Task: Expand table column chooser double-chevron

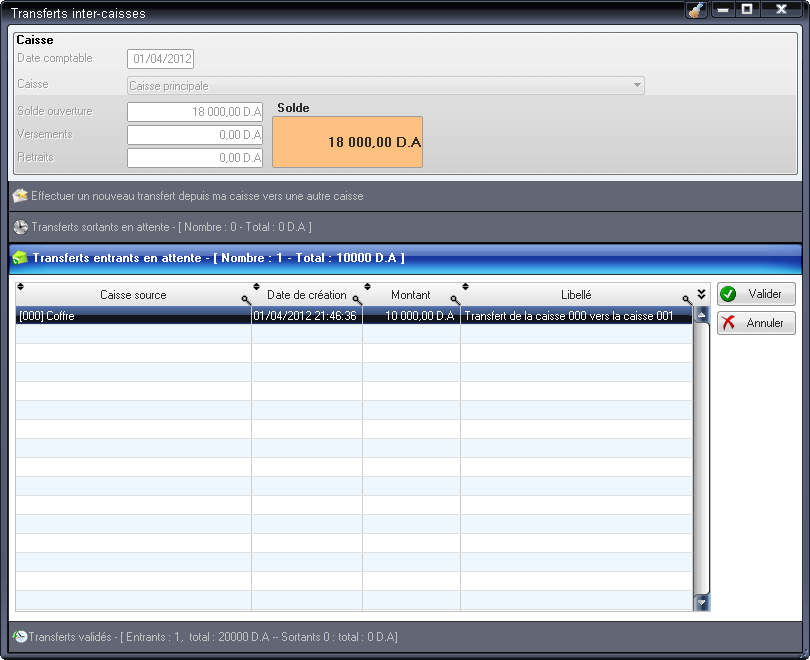Action: [702, 294]
